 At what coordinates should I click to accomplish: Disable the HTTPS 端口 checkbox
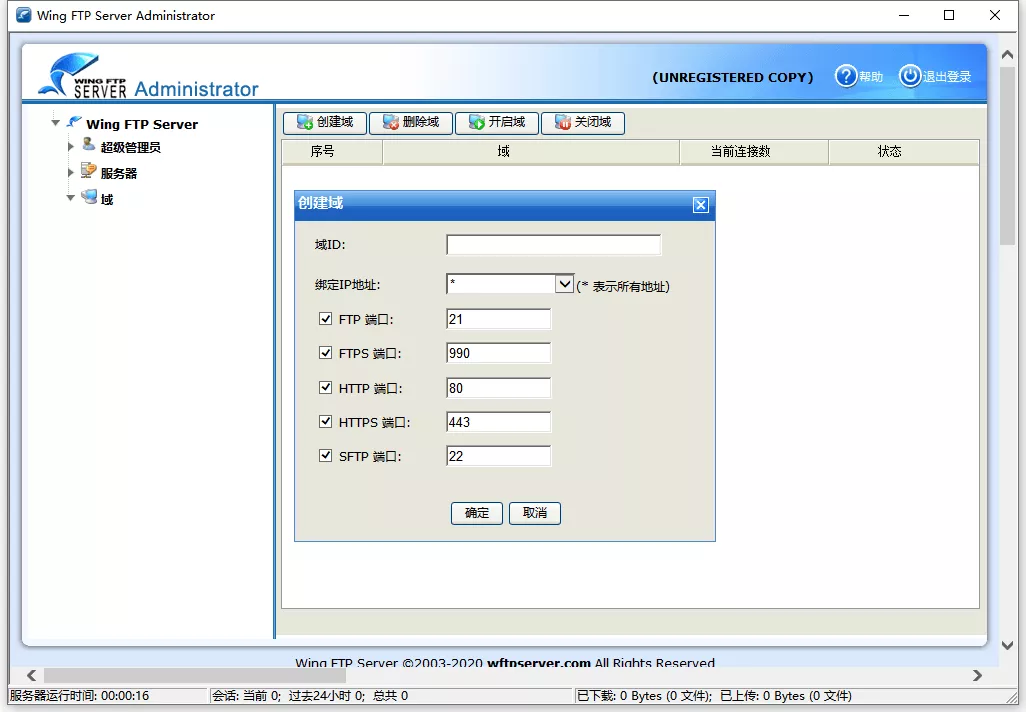pos(325,421)
